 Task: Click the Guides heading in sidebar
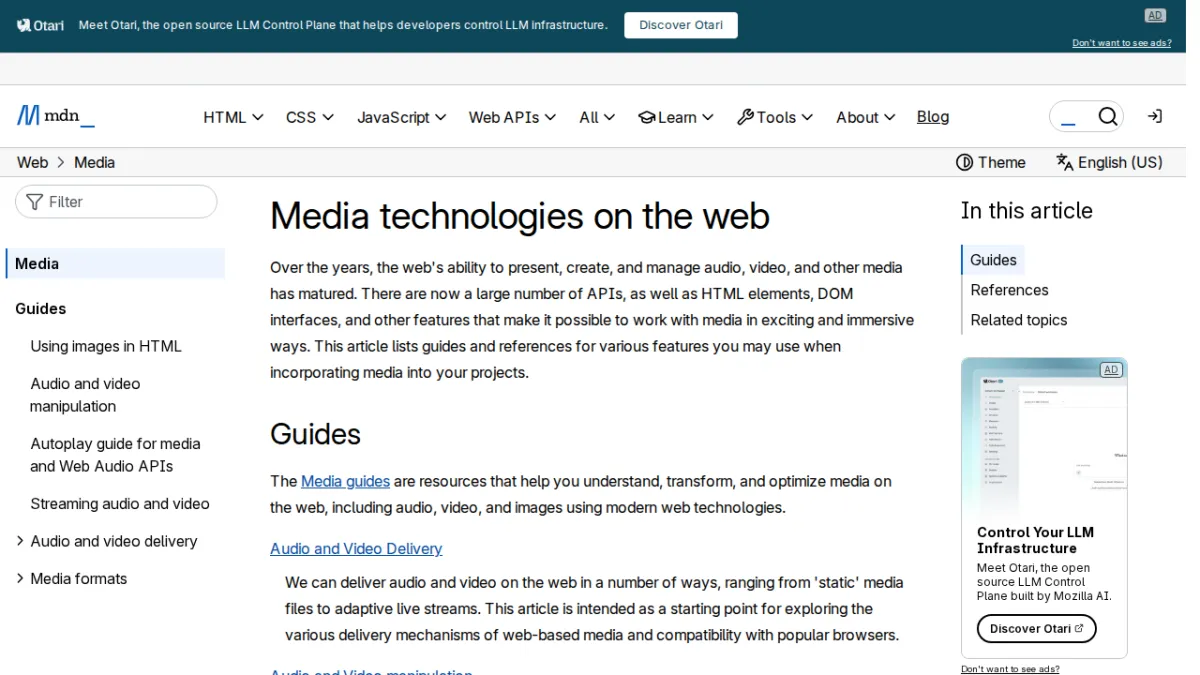[41, 309]
